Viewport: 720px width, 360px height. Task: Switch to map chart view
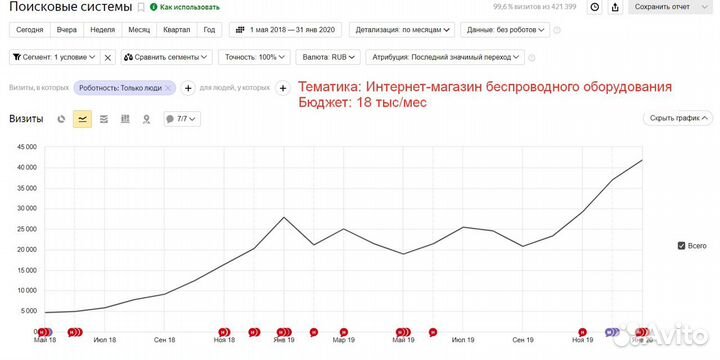[146, 119]
